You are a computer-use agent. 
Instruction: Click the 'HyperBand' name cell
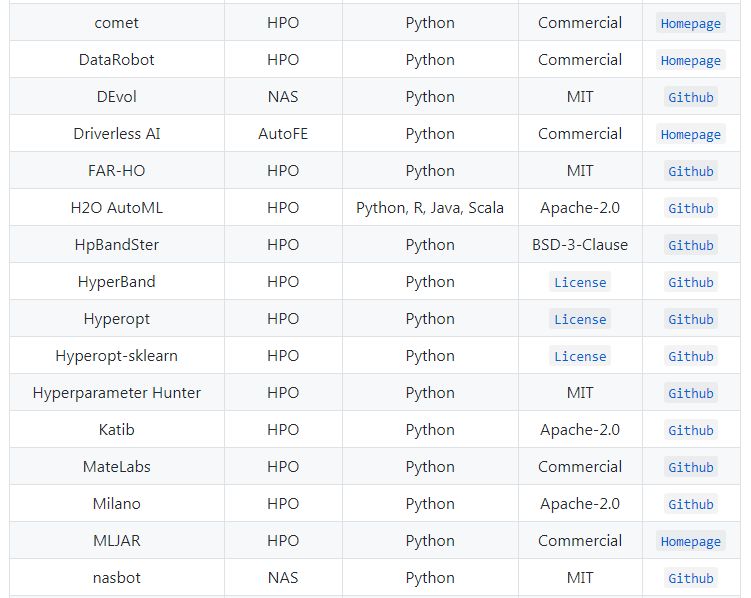116,282
